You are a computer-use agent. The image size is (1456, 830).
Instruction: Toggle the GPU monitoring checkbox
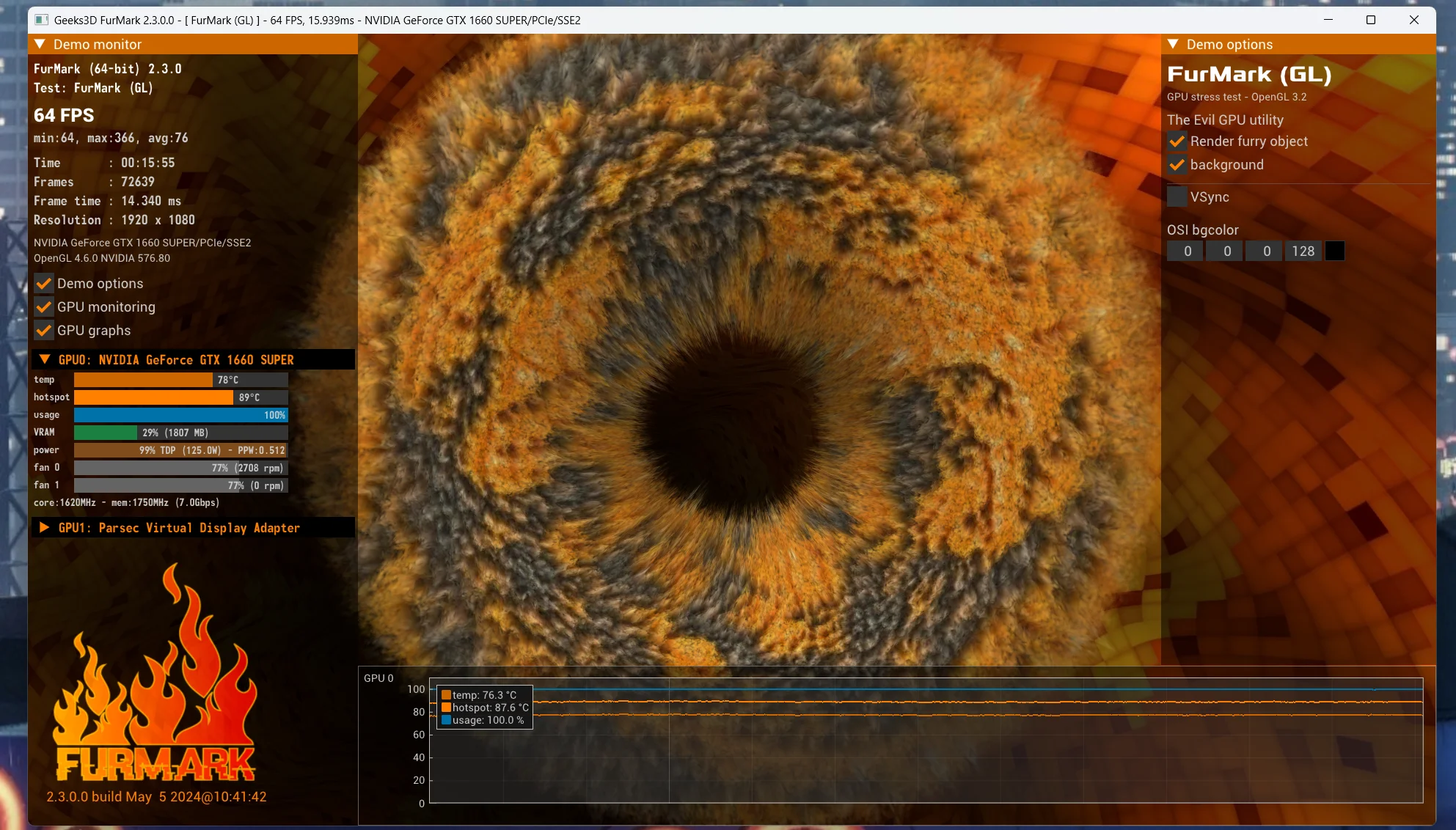44,307
